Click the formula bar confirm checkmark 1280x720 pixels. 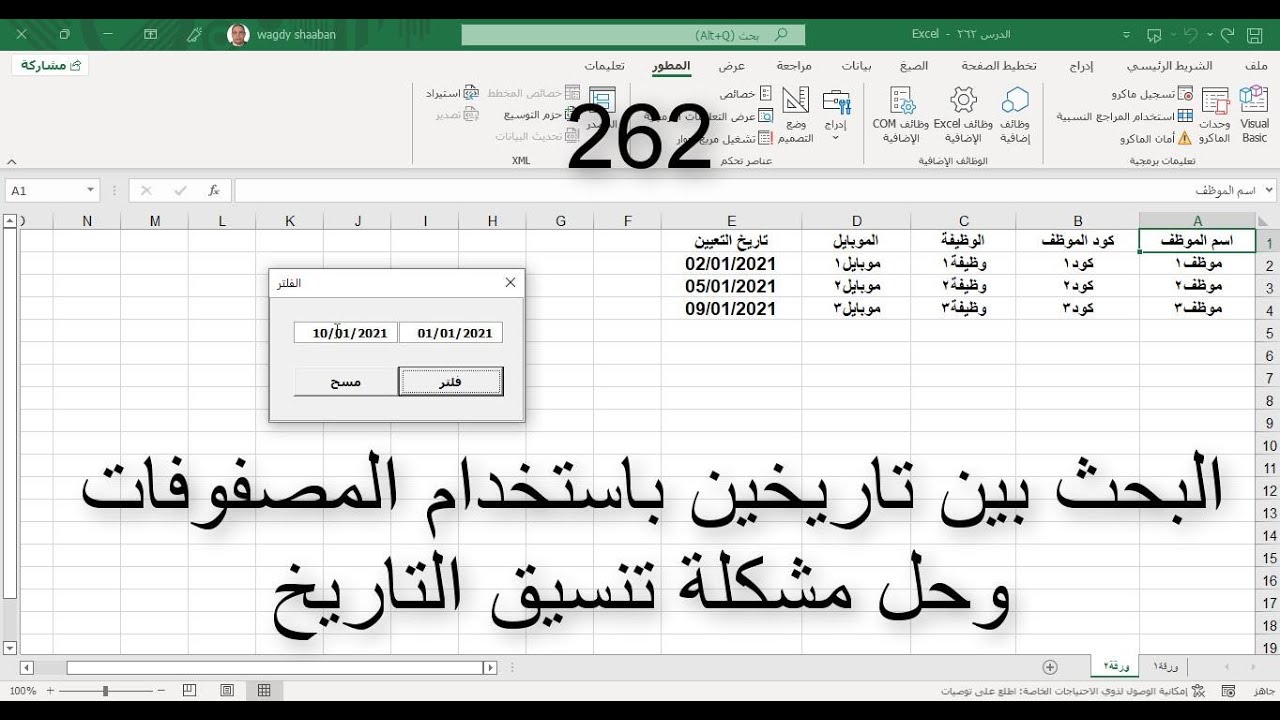[x=180, y=190]
